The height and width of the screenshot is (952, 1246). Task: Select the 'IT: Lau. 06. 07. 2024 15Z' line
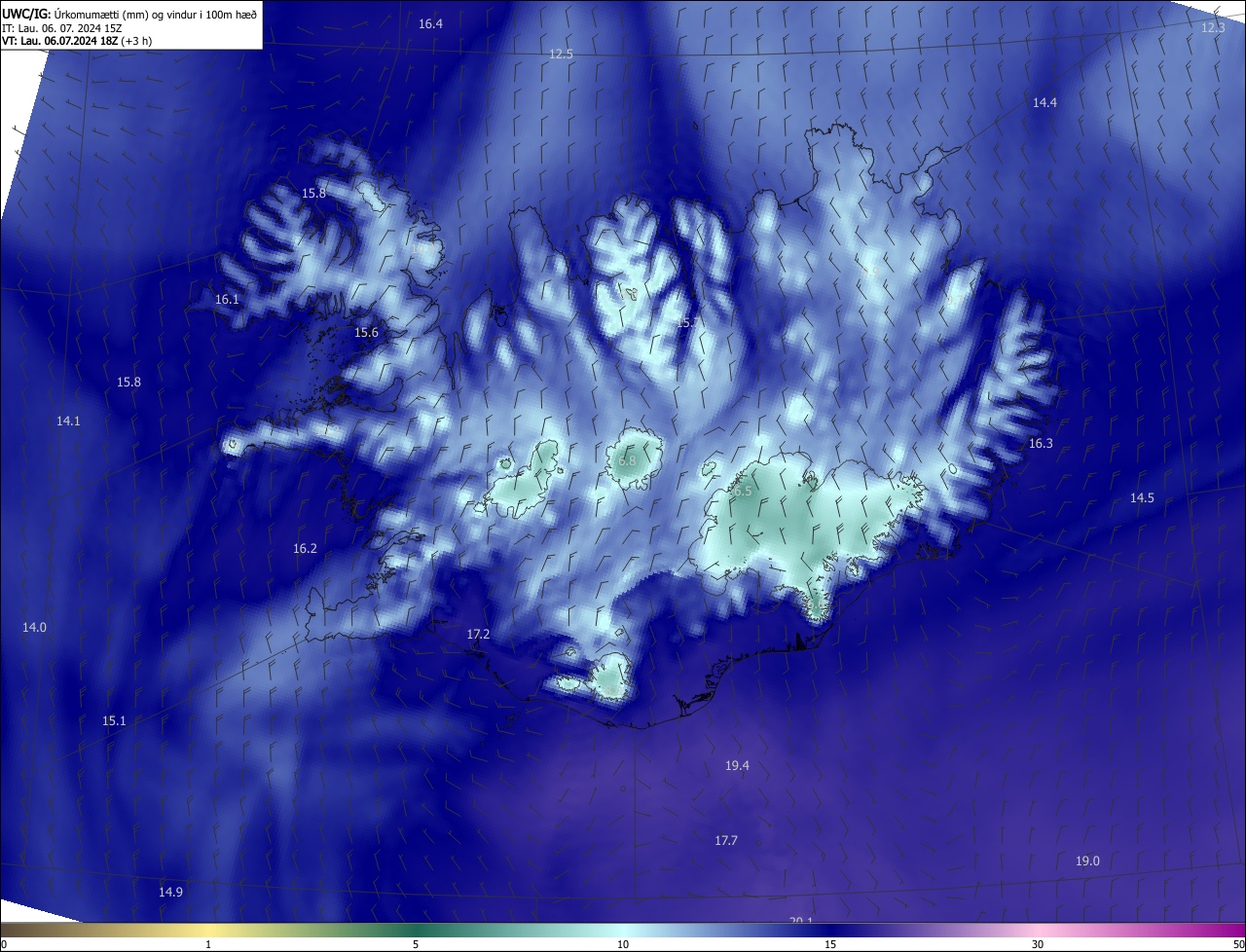coord(61,28)
